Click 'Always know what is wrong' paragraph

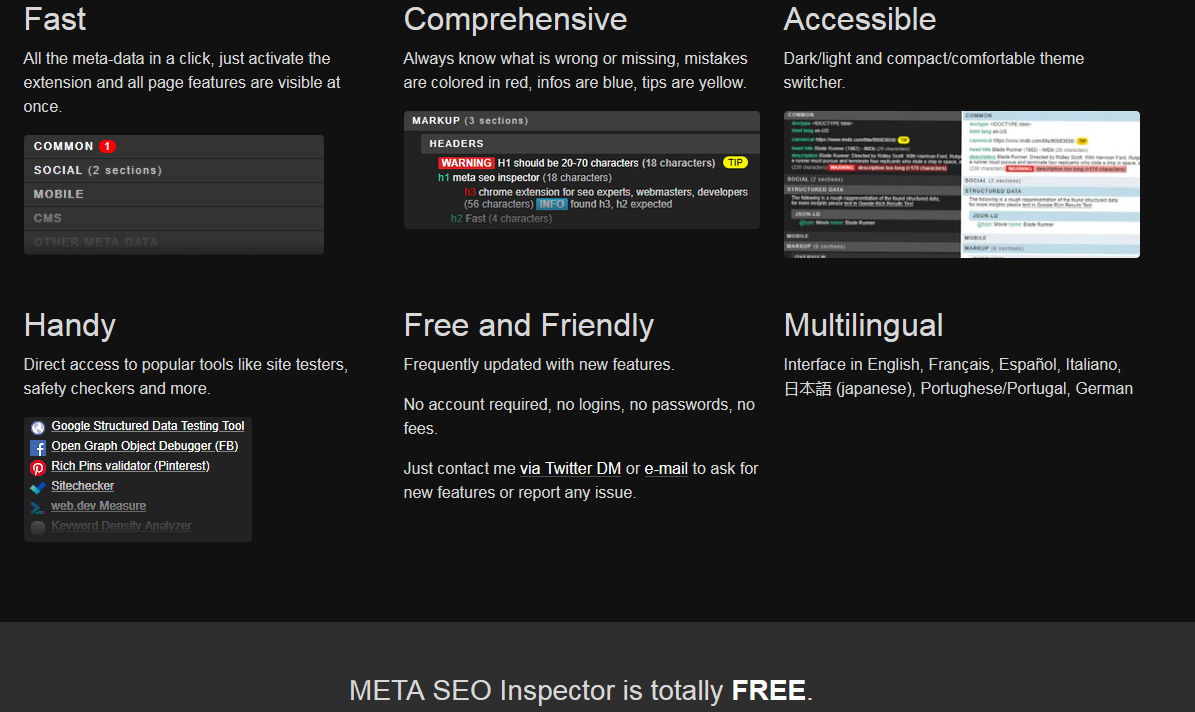[x=575, y=70]
